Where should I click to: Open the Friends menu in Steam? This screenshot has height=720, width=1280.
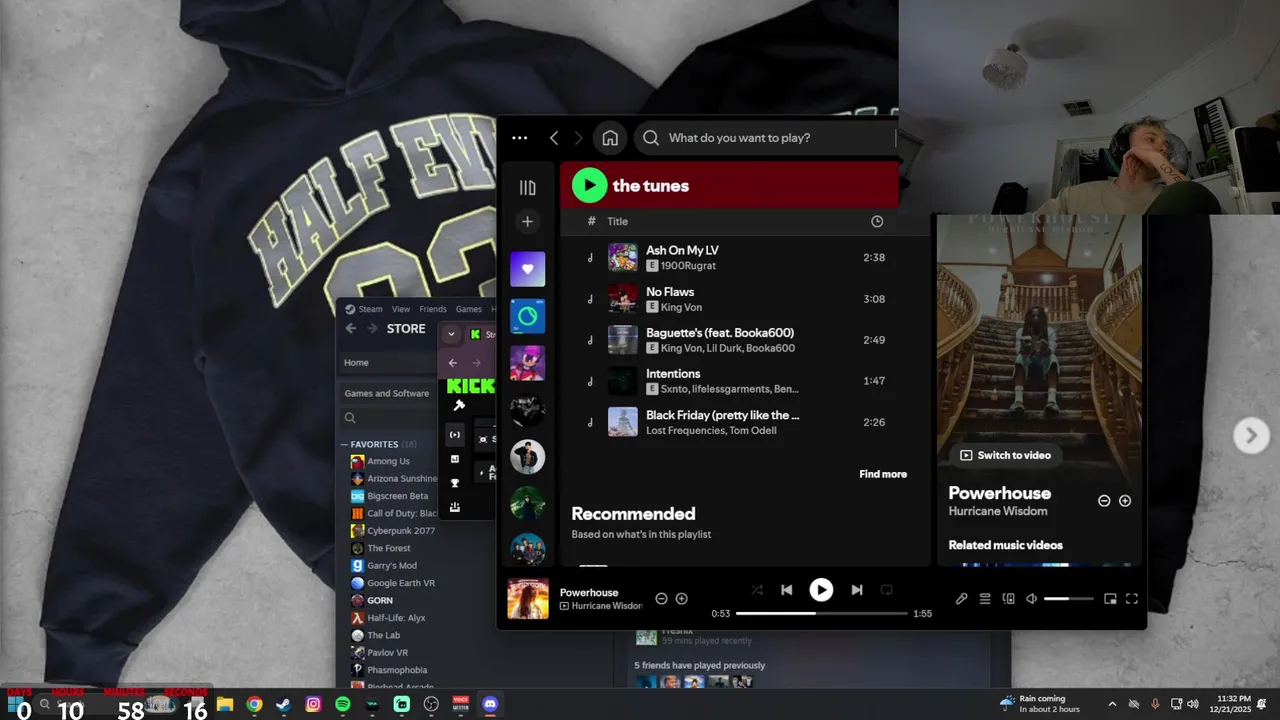[433, 309]
